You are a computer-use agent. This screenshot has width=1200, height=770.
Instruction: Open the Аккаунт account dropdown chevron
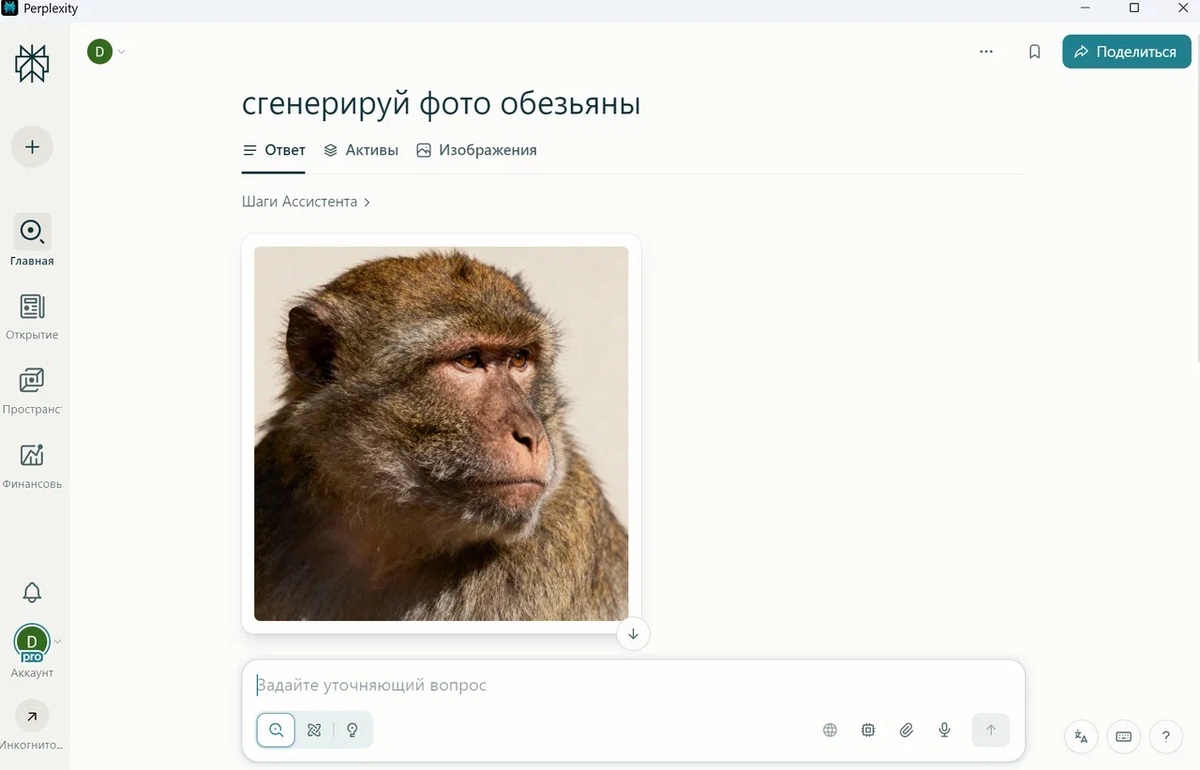[57, 643]
